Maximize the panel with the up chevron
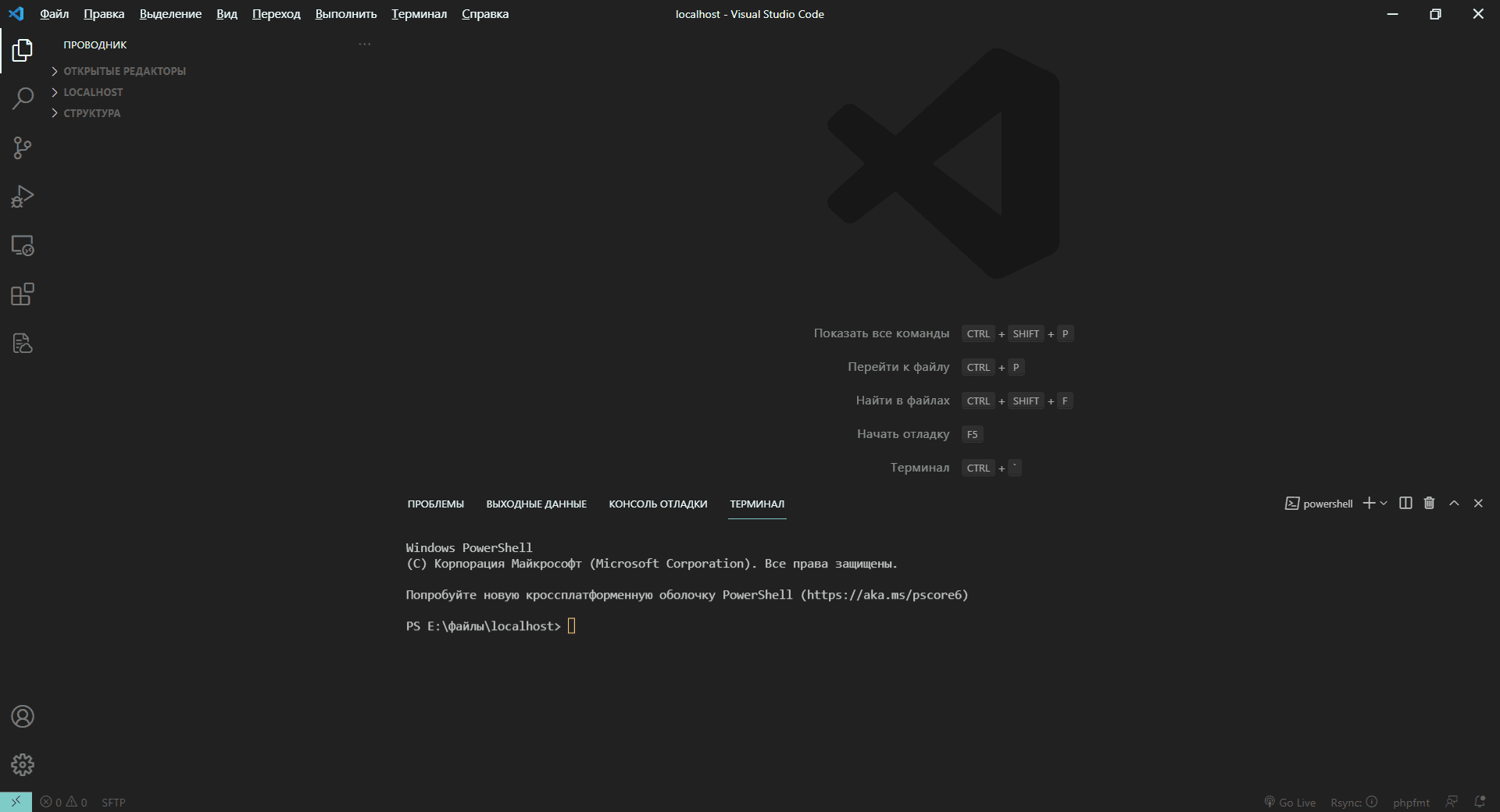Viewport: 1500px width, 812px height. (x=1454, y=504)
